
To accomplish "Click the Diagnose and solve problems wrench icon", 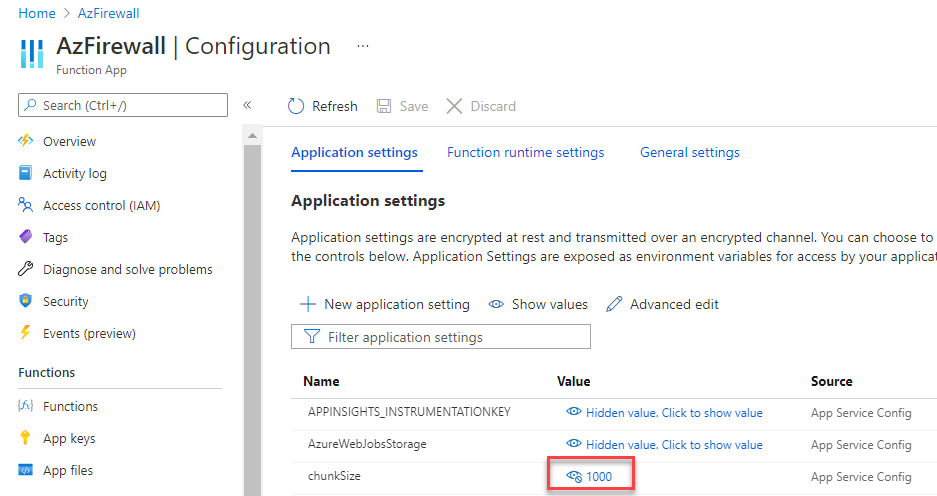I will pos(26,269).
